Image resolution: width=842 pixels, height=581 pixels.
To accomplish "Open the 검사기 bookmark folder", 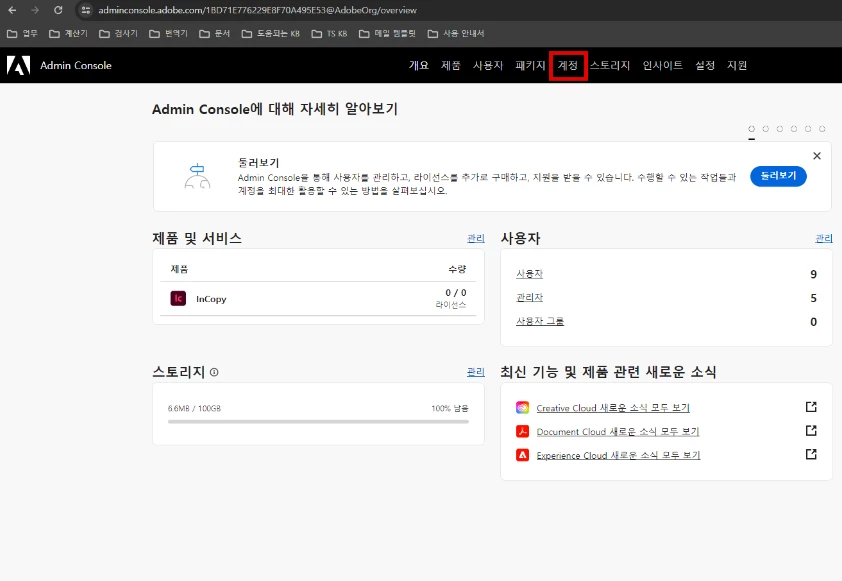I will 119,34.
